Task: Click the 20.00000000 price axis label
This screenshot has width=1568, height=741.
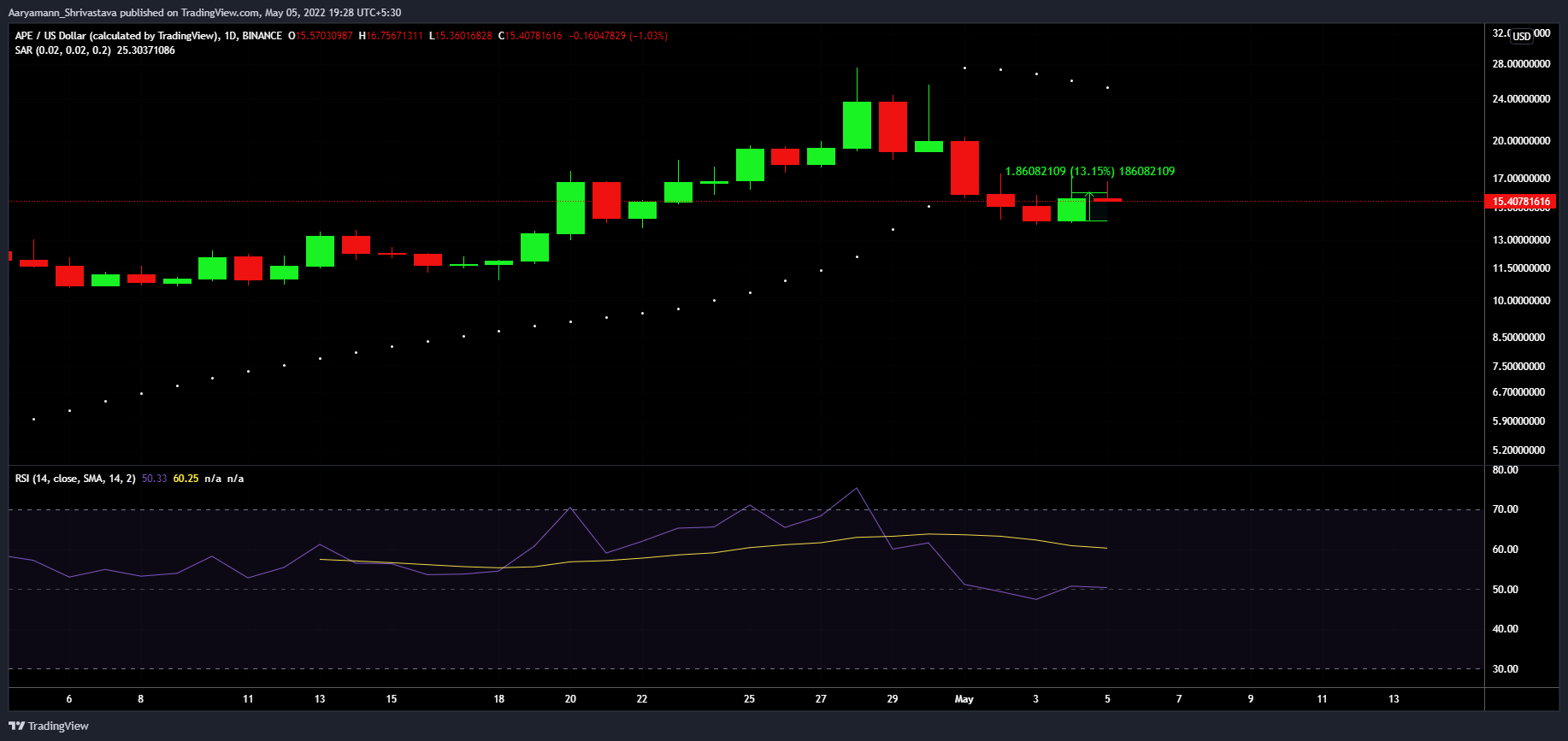Action: pos(1521,141)
